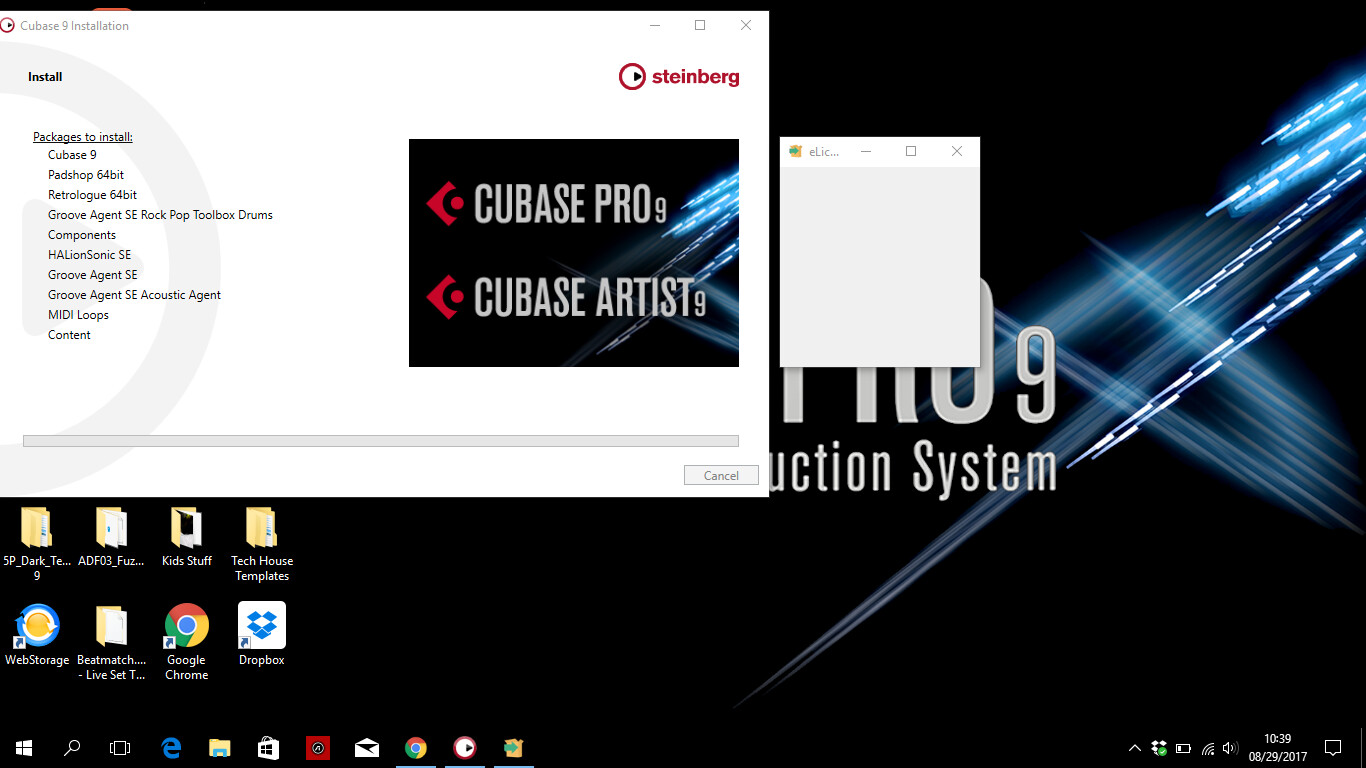The image size is (1366, 768).
Task: Open Beatmatch... - Live Set T... folder
Action: [111, 643]
